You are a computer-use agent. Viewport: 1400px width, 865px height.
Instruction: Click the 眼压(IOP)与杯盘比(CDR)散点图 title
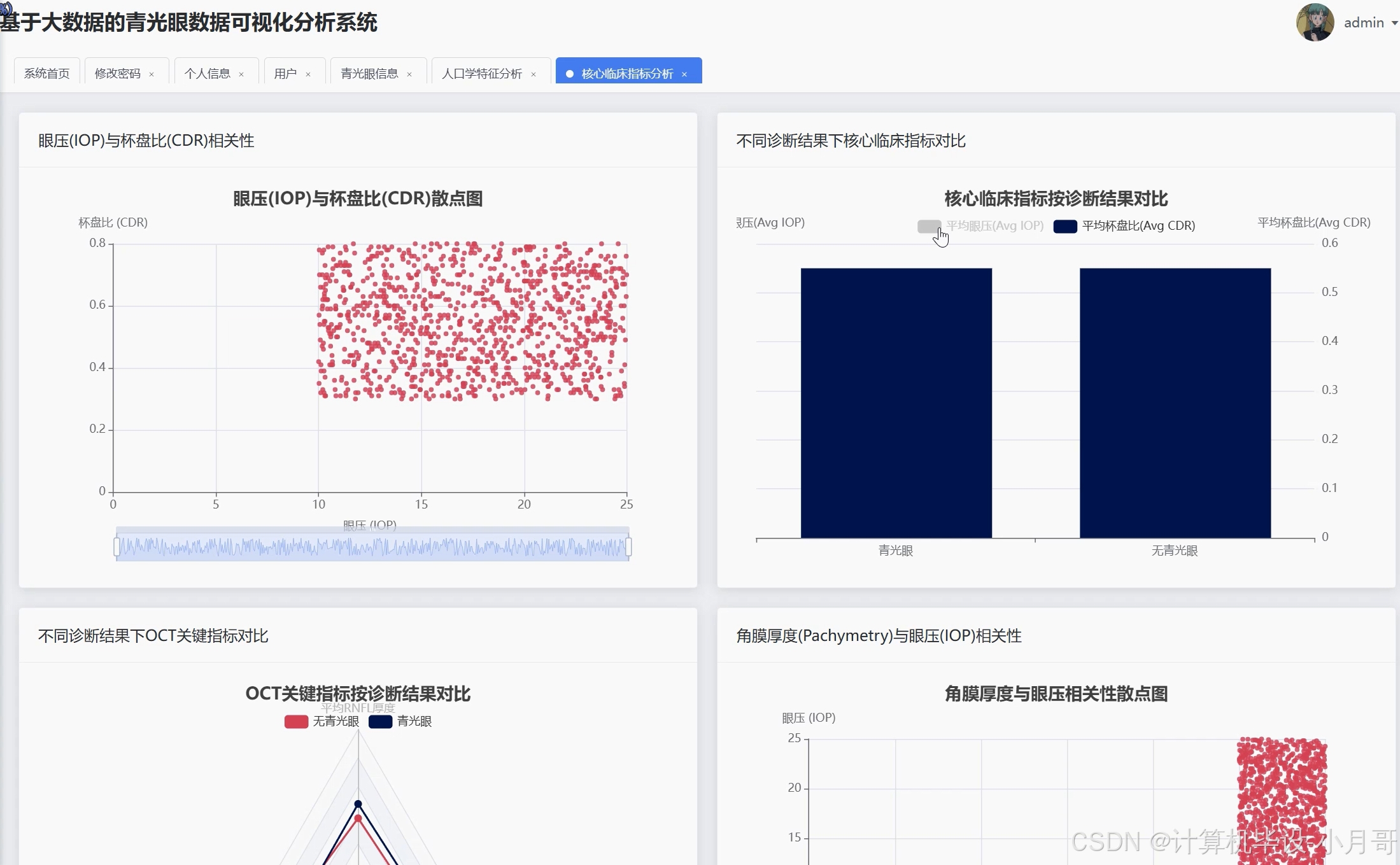tap(358, 199)
